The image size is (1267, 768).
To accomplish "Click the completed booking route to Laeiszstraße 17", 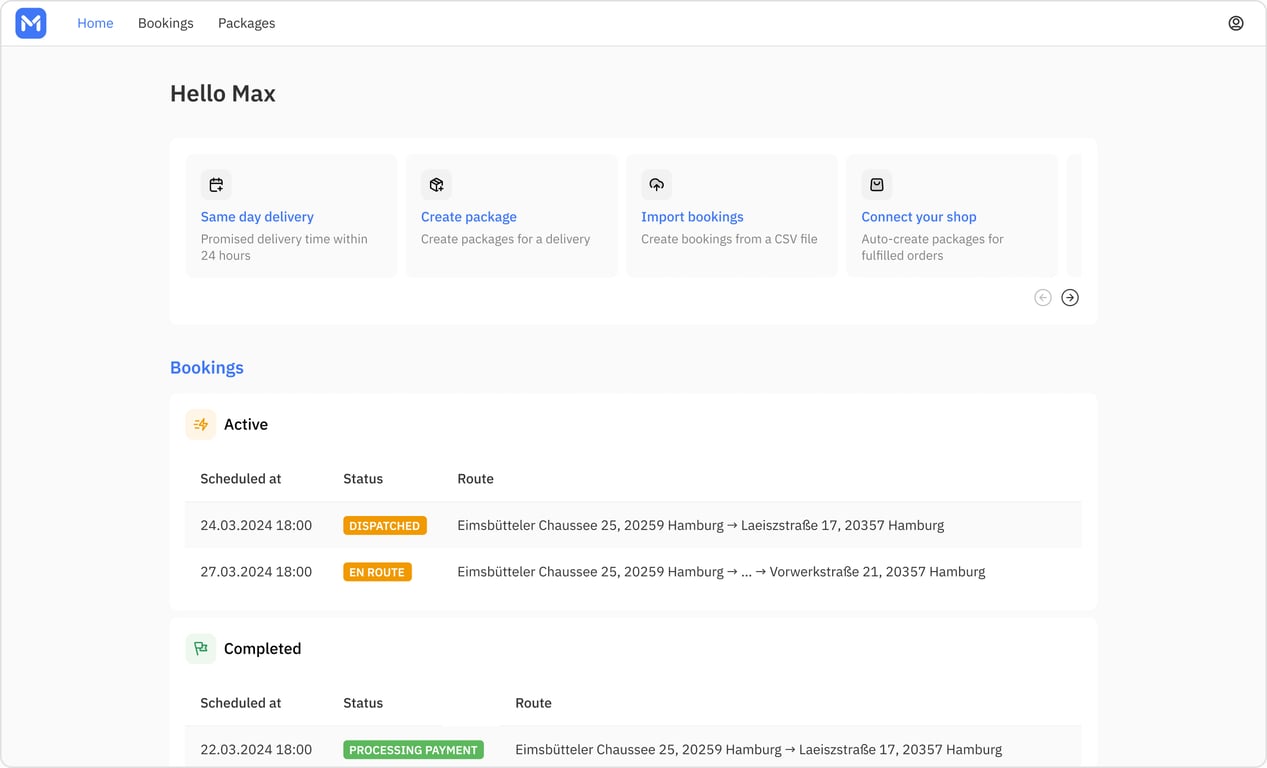I will click(x=758, y=749).
